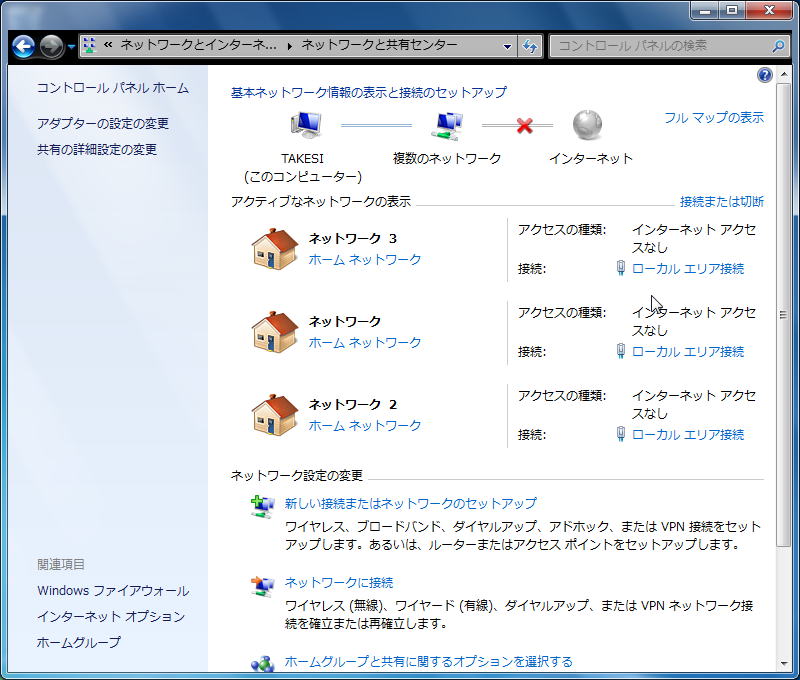This screenshot has width=800, height=680.
Task: Click the vertical scrollbar thumb
Action: (x=784, y=315)
